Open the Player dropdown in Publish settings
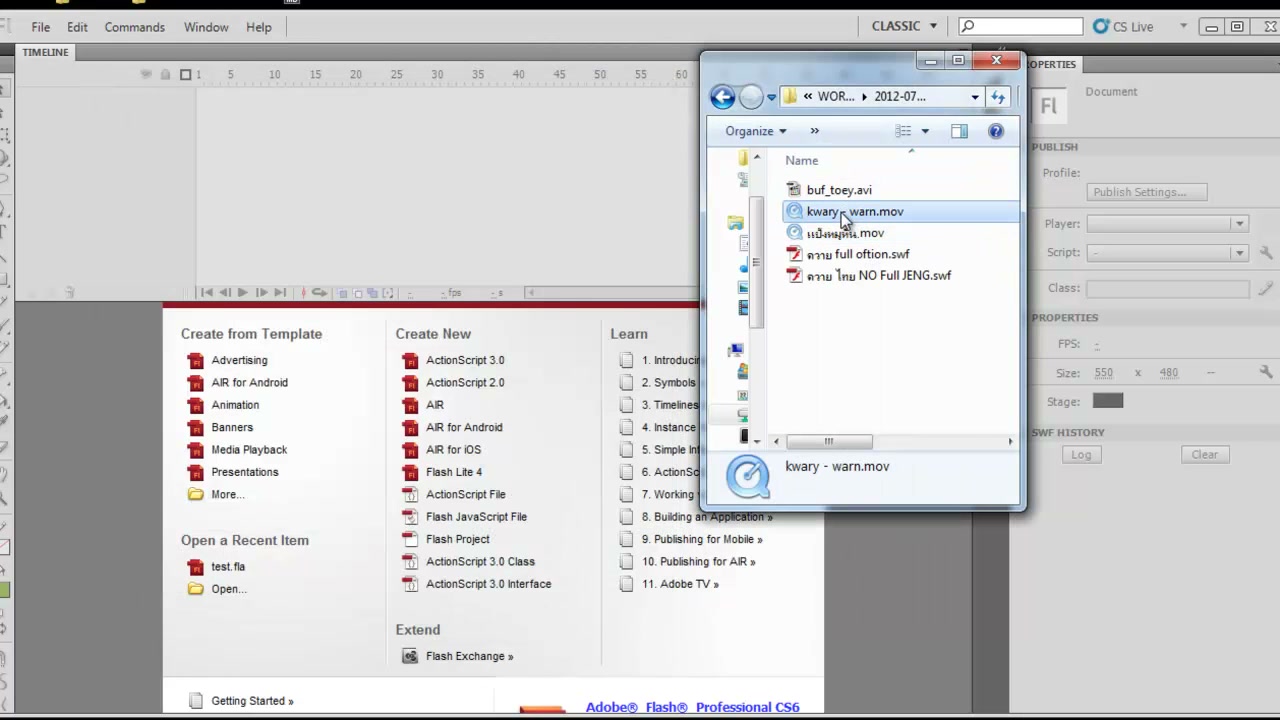 1167,224
